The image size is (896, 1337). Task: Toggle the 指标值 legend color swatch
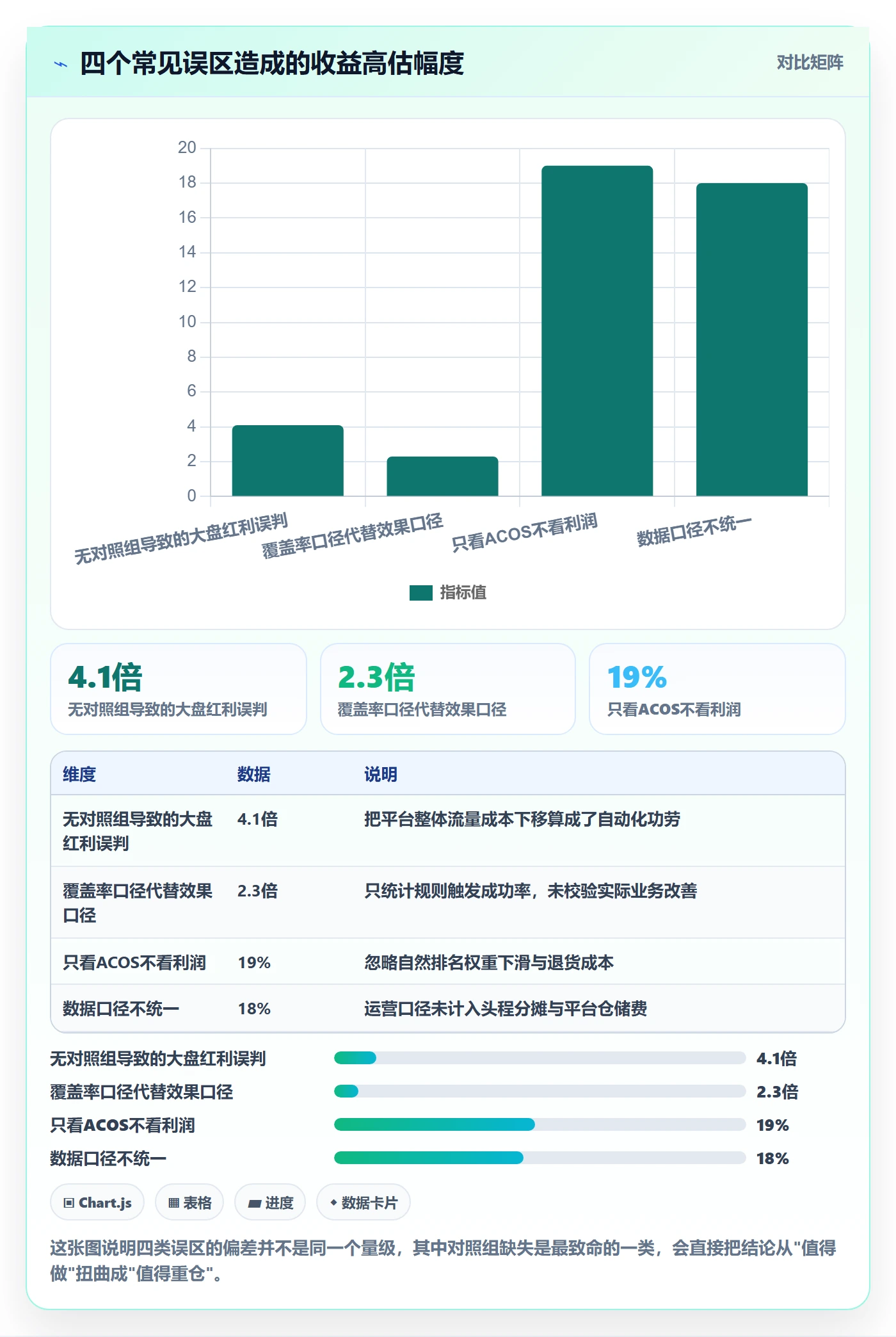pos(420,593)
